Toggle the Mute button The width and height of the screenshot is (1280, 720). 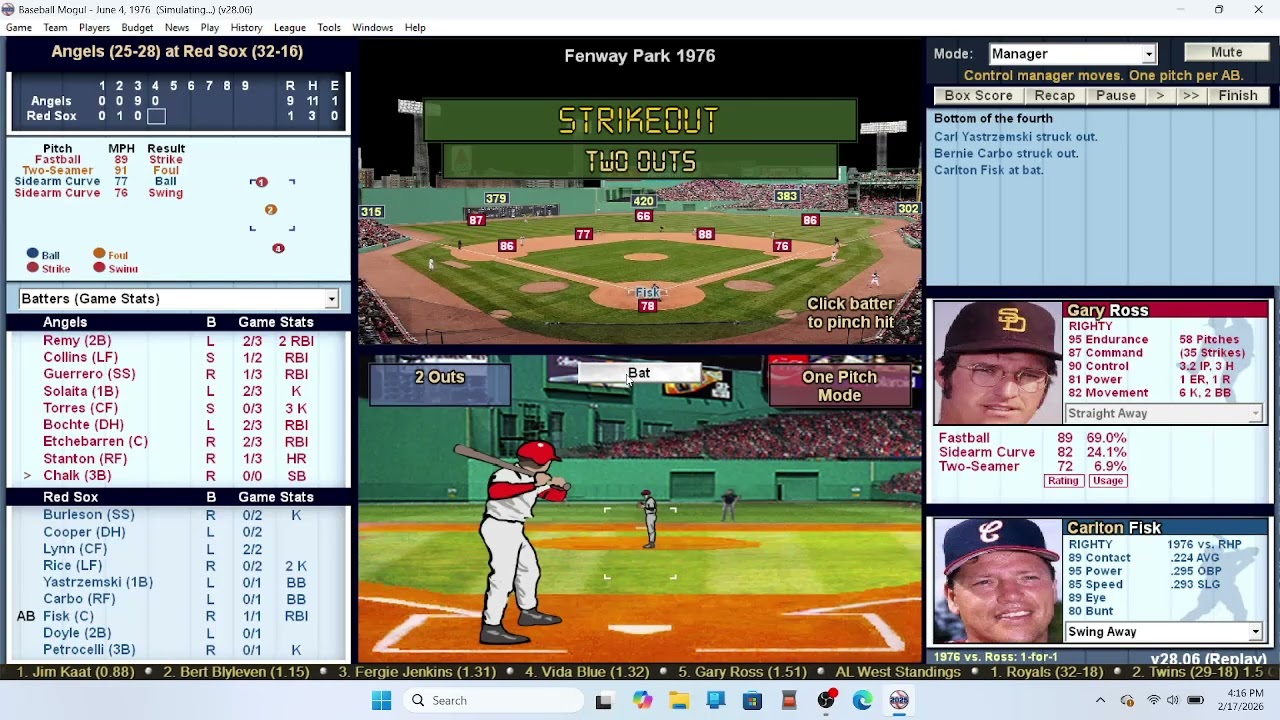tap(1226, 53)
